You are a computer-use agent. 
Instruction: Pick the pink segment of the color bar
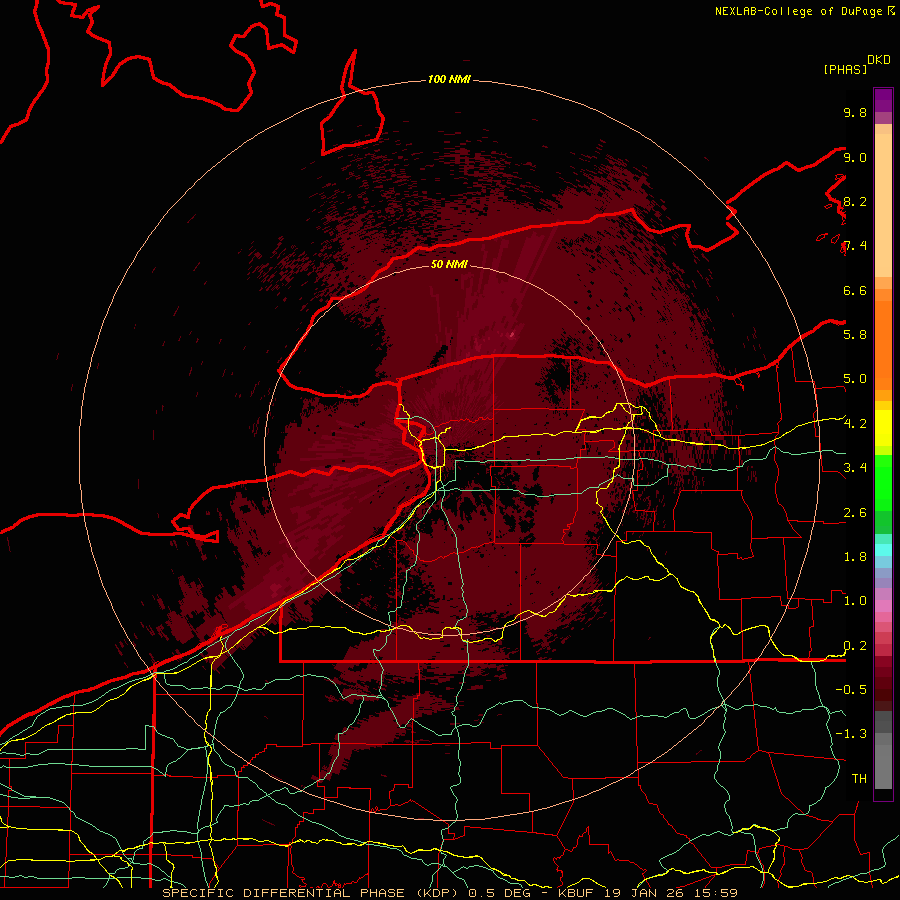883,606
